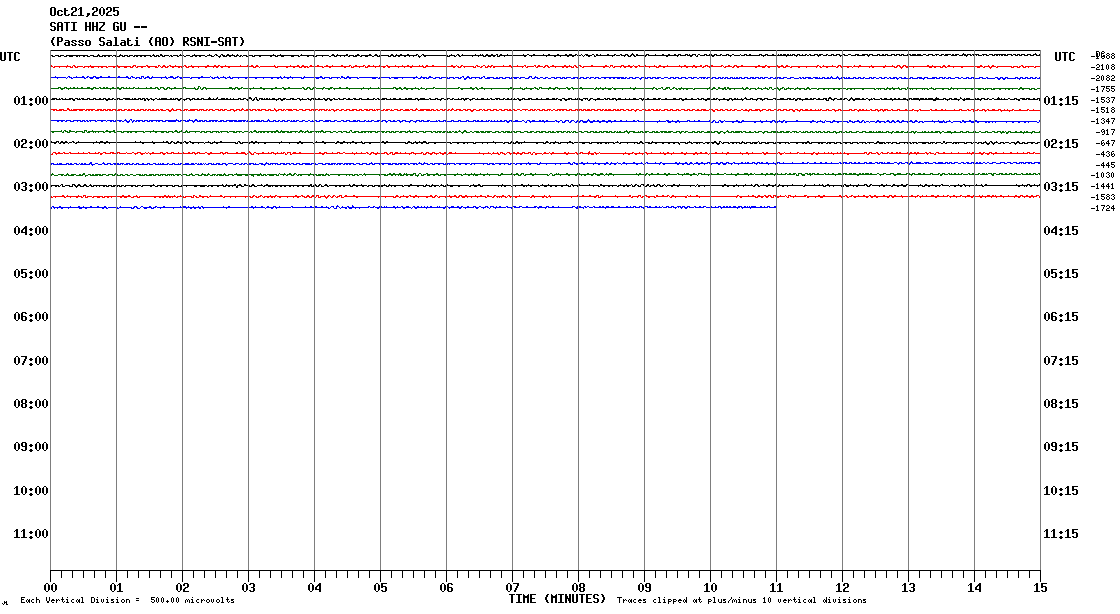Image resolution: width=1120 pixels, height=614 pixels.
Task: Click the Oct21,2025 date header
Action: [x=84, y=12]
